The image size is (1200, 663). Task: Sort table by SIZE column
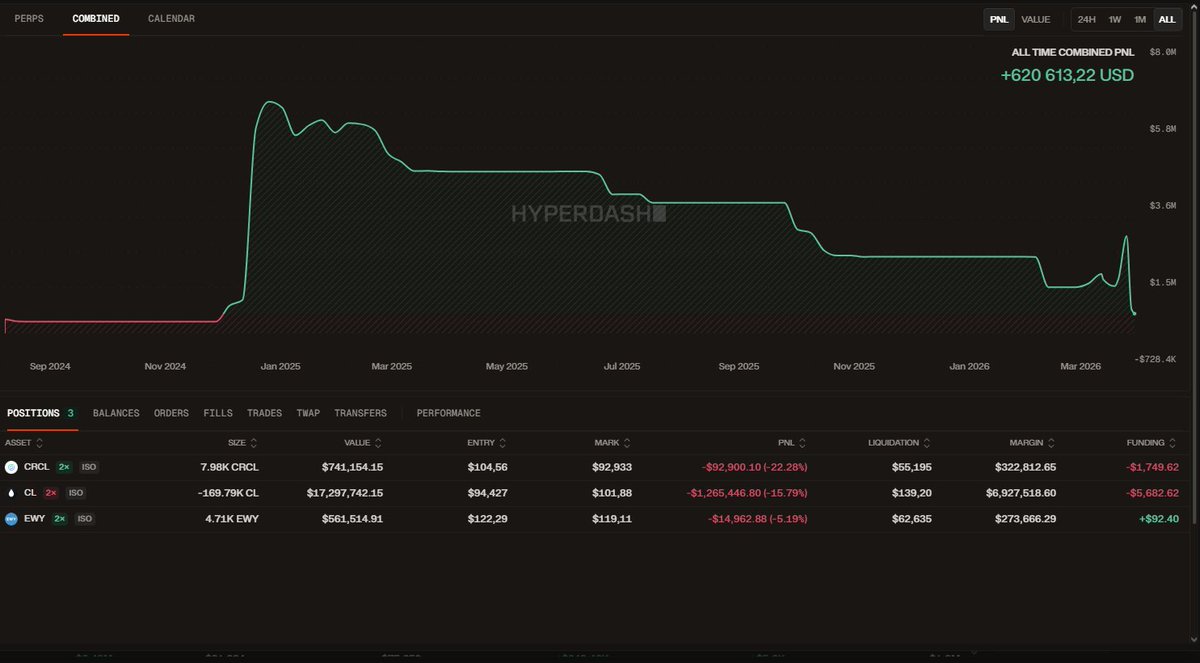pyautogui.click(x=242, y=442)
